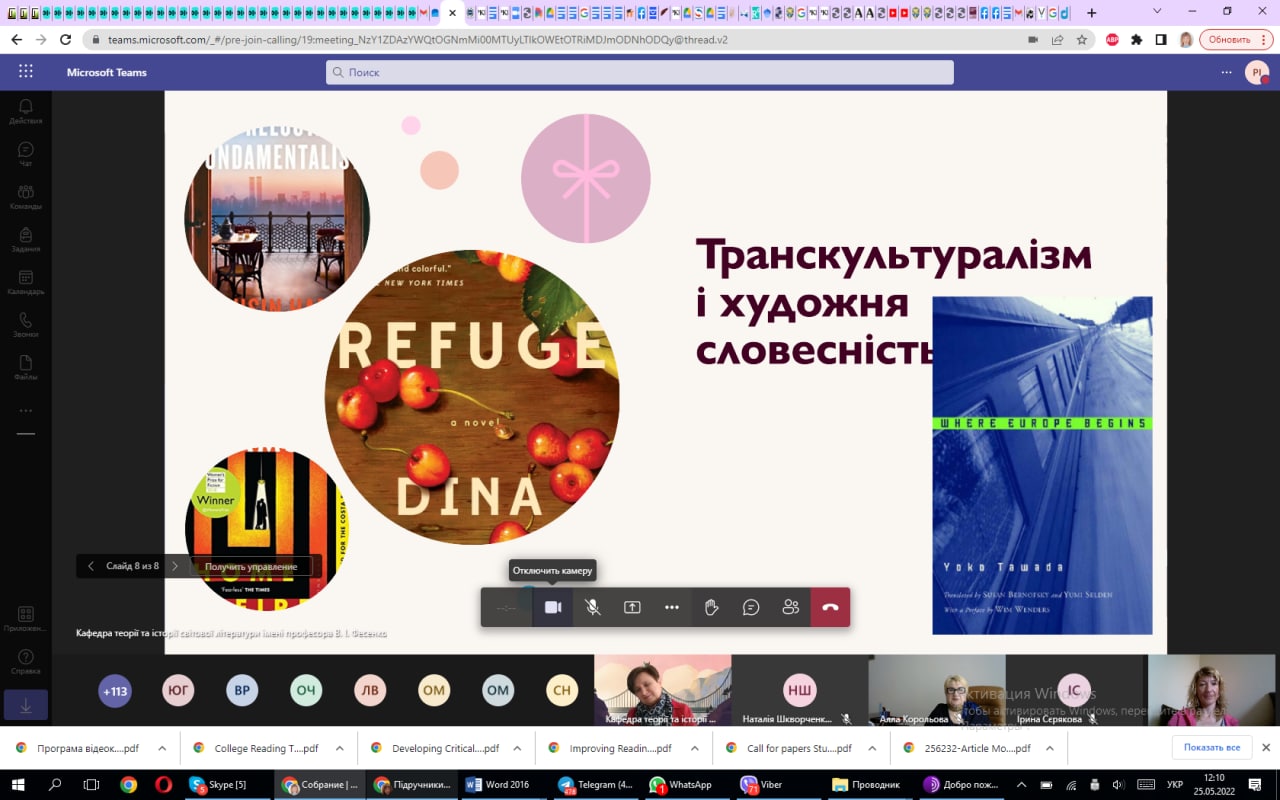Open Проводник from the taskbar
Screen dimensions: 1280x800
(x=866, y=785)
